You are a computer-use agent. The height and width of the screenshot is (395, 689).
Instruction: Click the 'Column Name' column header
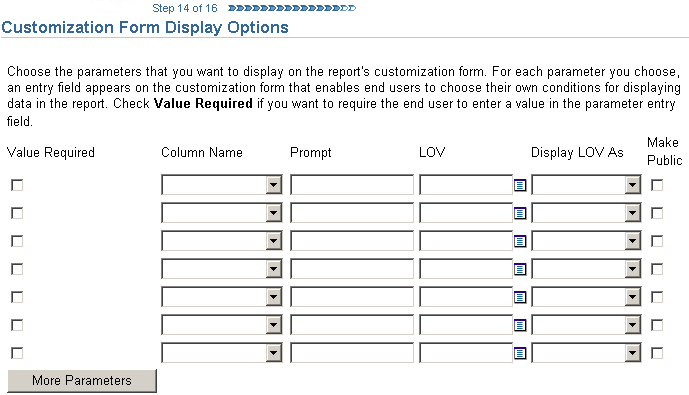[202, 152]
